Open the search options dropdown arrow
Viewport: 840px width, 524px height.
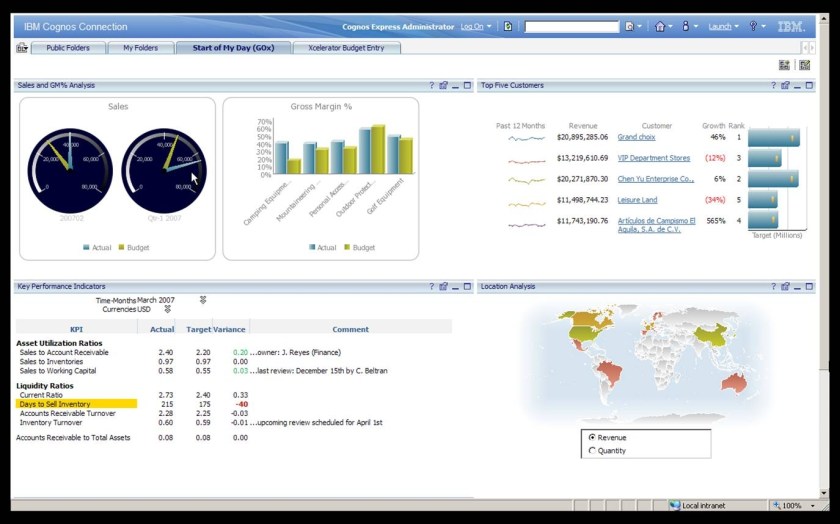[640, 27]
